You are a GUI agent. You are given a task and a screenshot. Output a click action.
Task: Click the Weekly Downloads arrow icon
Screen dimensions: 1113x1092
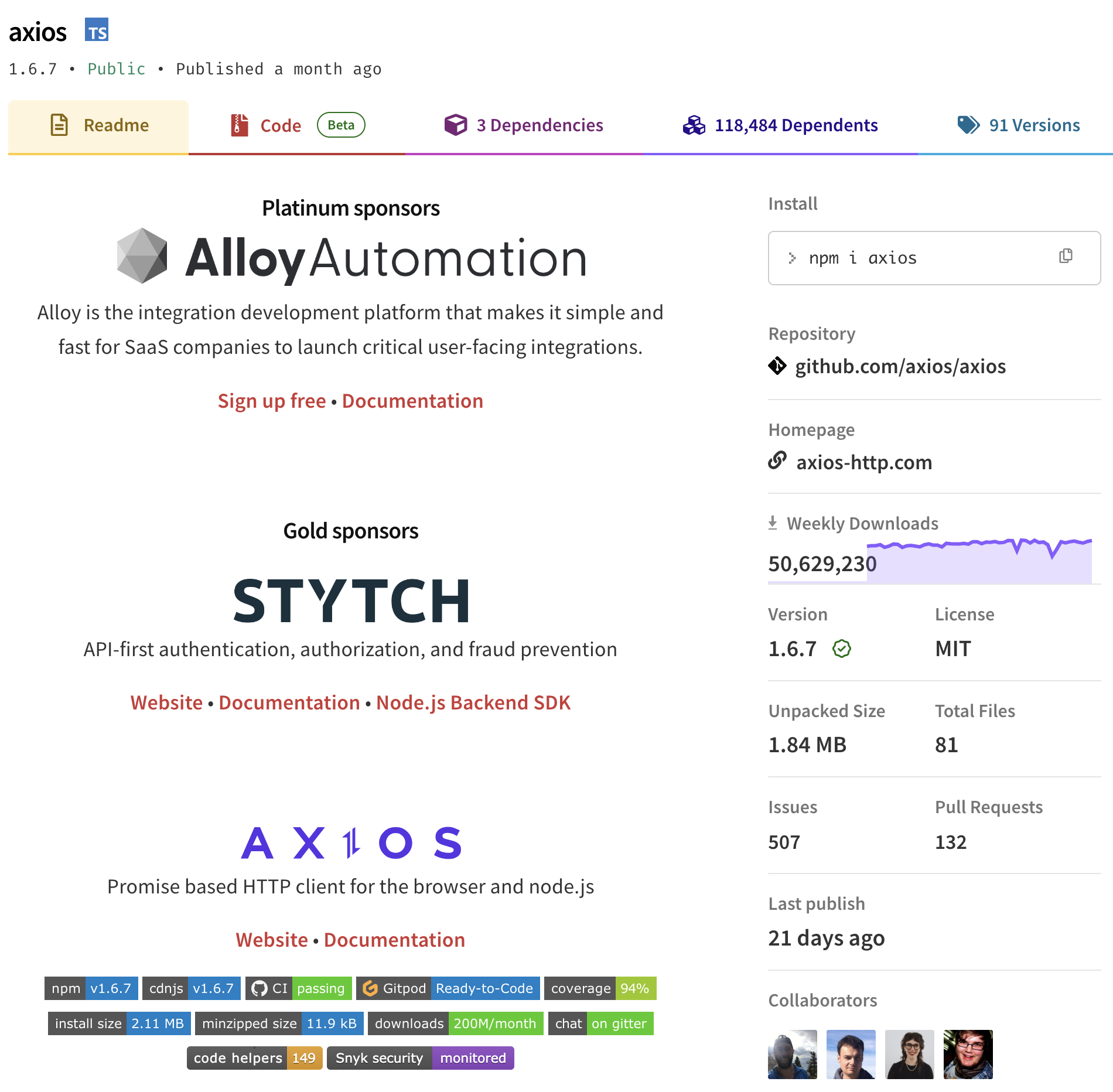(x=773, y=523)
